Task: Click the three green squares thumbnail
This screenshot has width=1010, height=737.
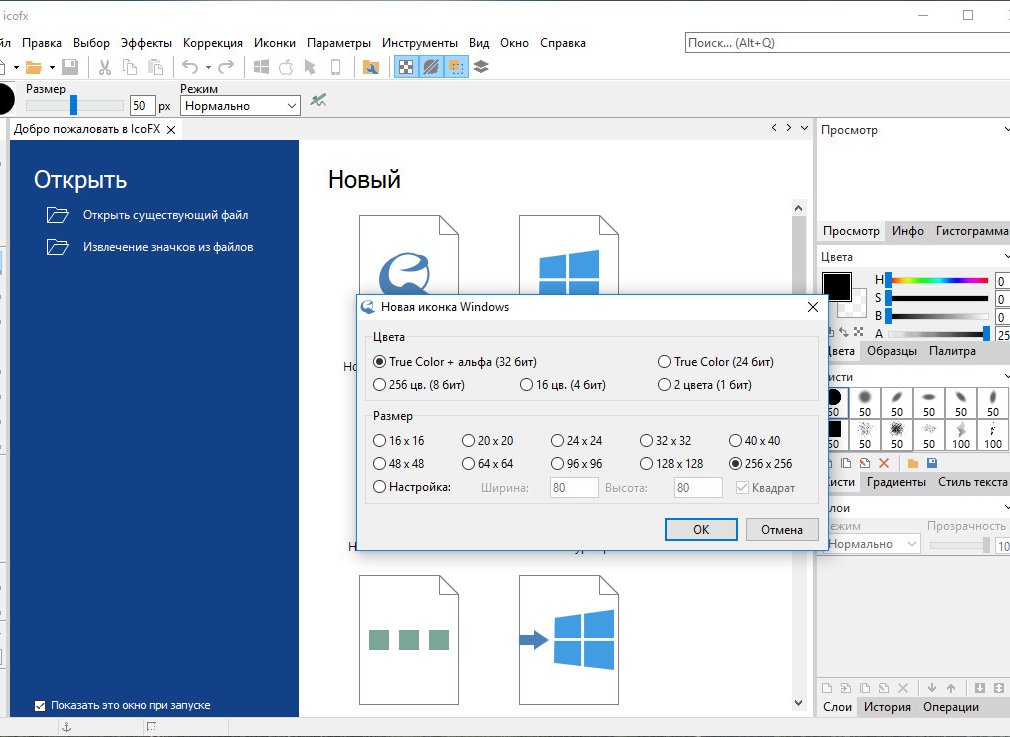Action: (408, 640)
